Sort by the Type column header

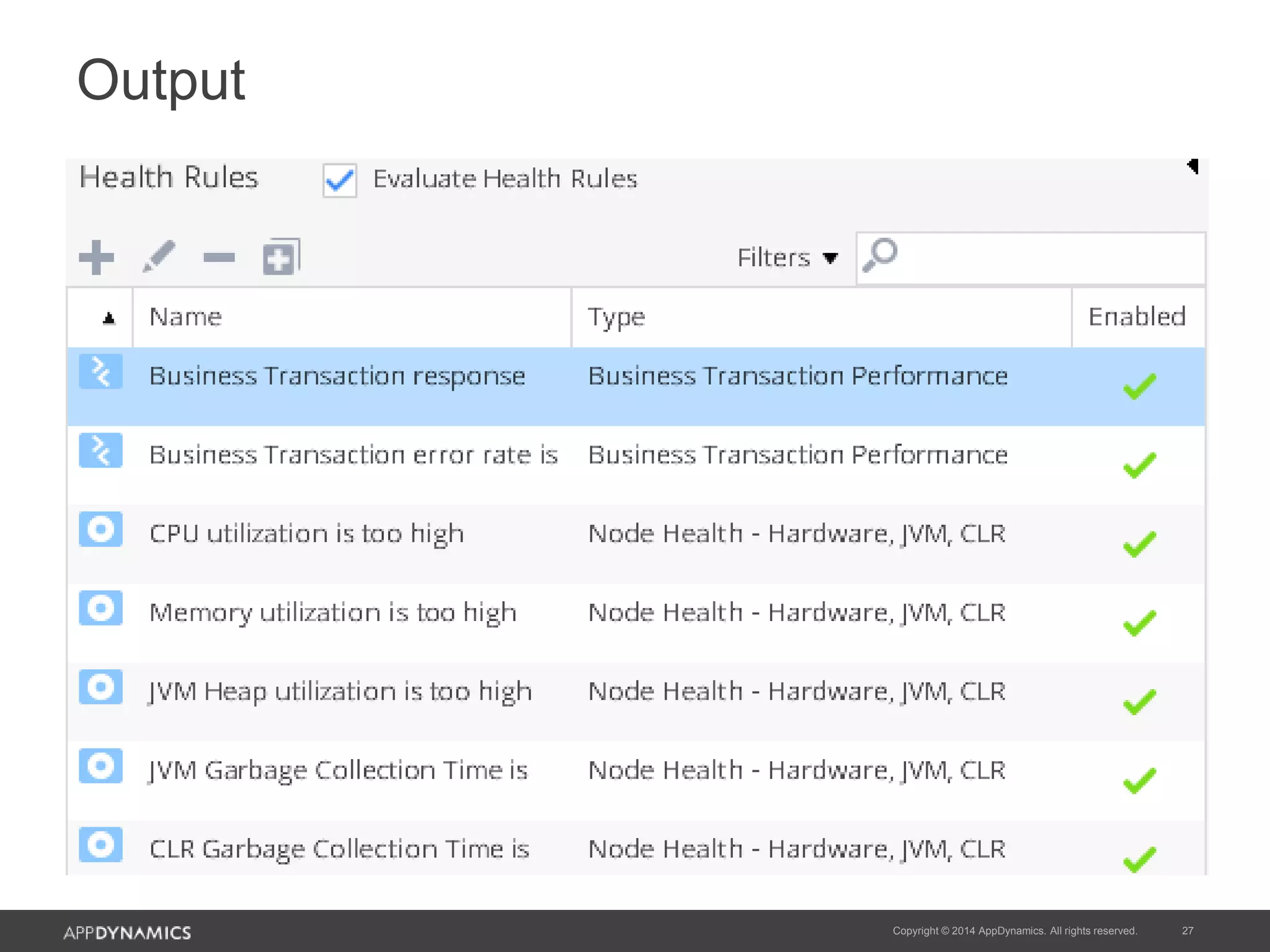[x=616, y=317]
